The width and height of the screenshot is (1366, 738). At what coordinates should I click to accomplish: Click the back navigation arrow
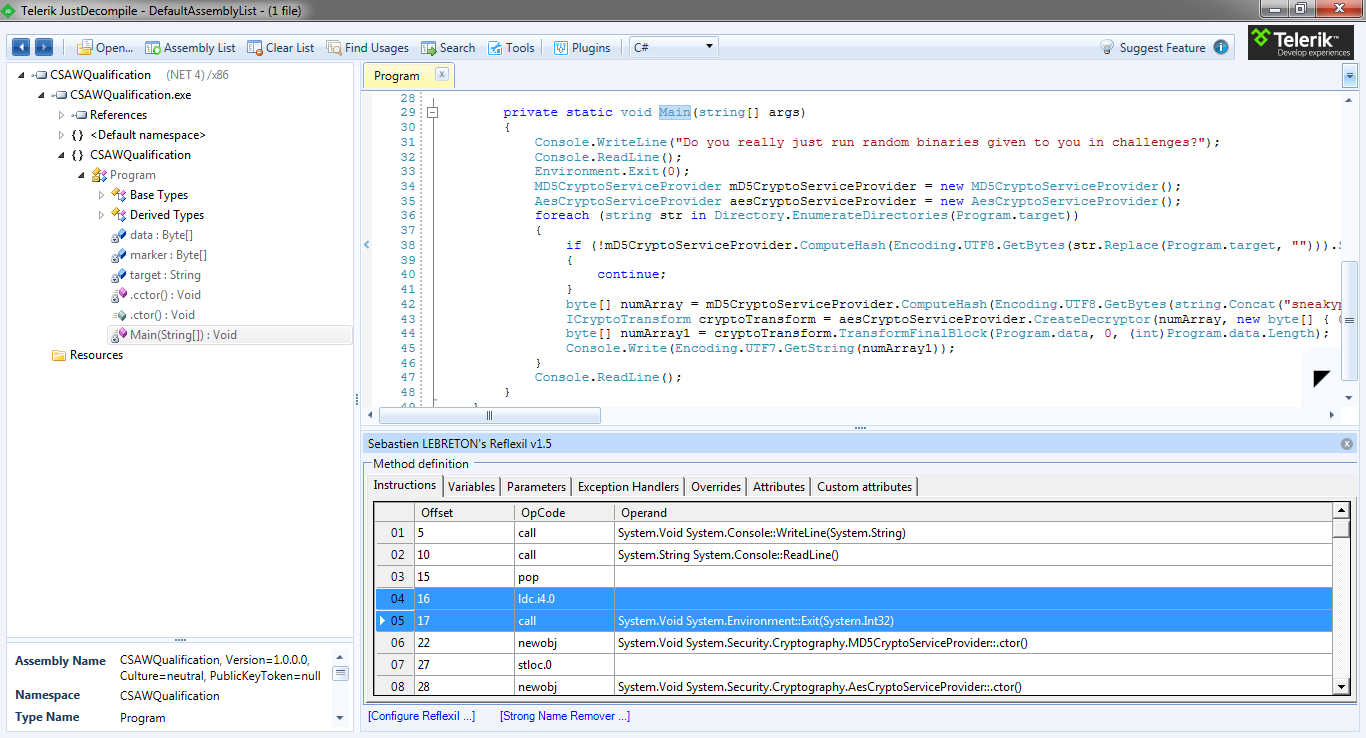click(21, 47)
